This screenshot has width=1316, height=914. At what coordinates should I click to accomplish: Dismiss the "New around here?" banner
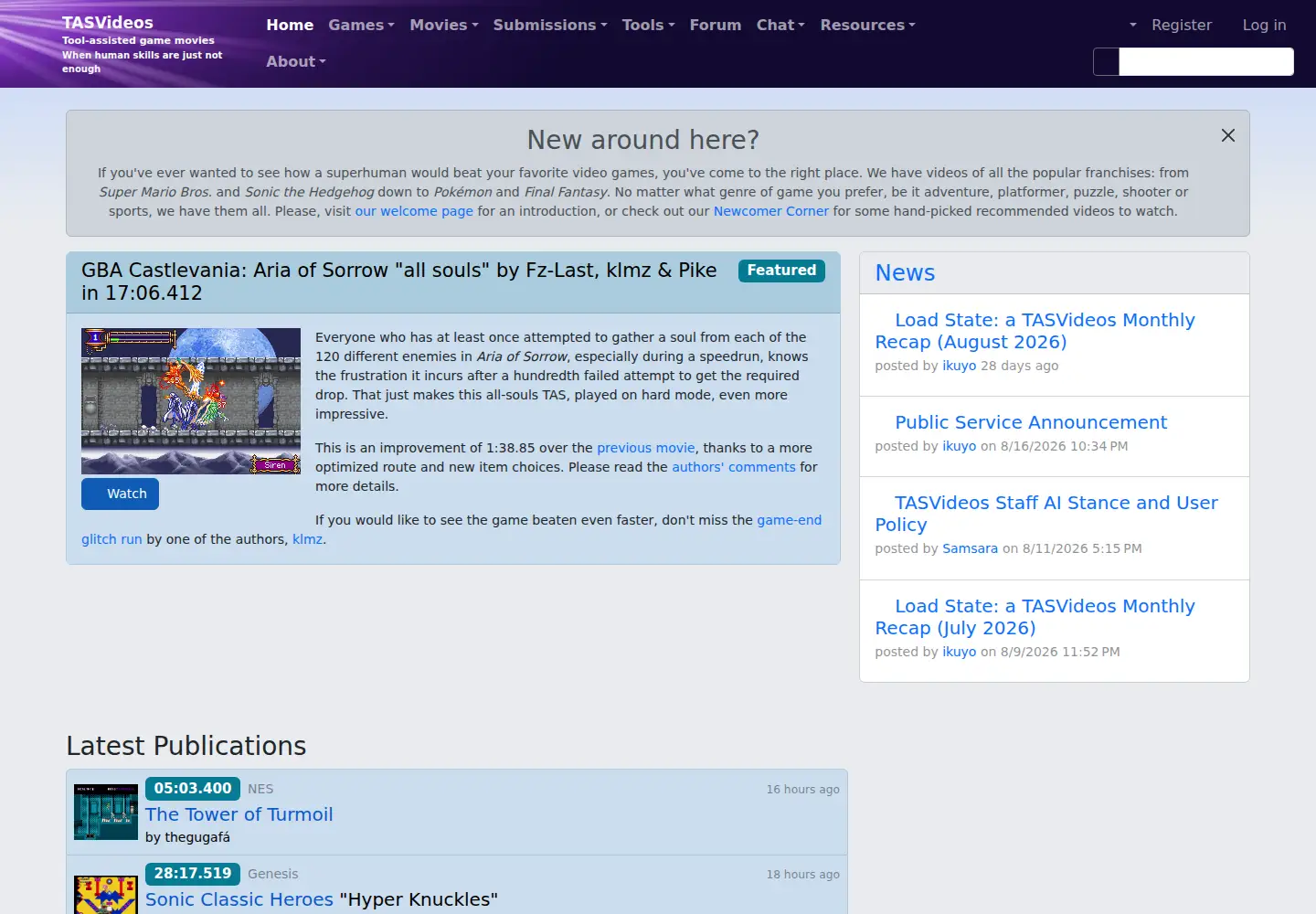(x=1228, y=135)
